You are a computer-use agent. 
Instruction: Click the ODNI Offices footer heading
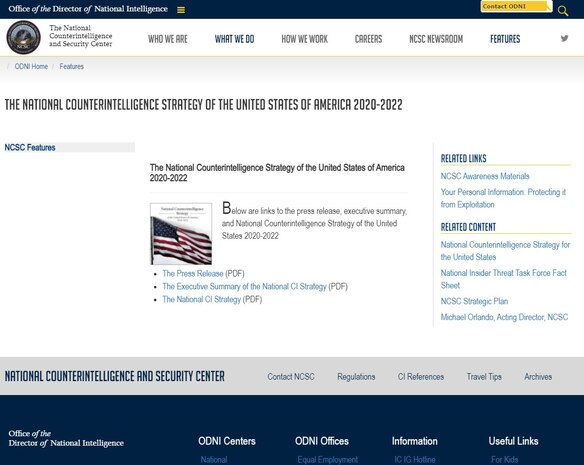pyautogui.click(x=322, y=441)
